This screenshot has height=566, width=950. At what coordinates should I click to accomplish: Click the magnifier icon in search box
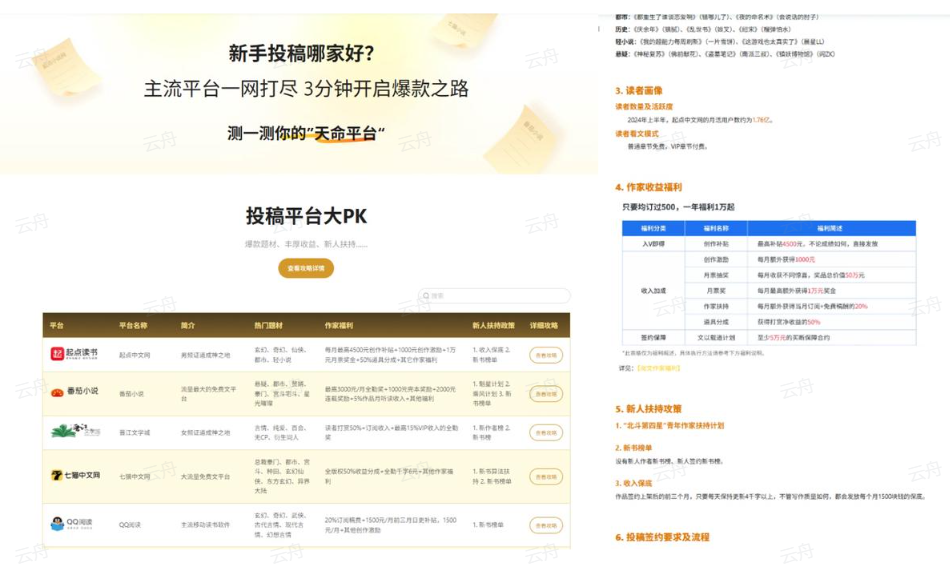click(x=426, y=296)
